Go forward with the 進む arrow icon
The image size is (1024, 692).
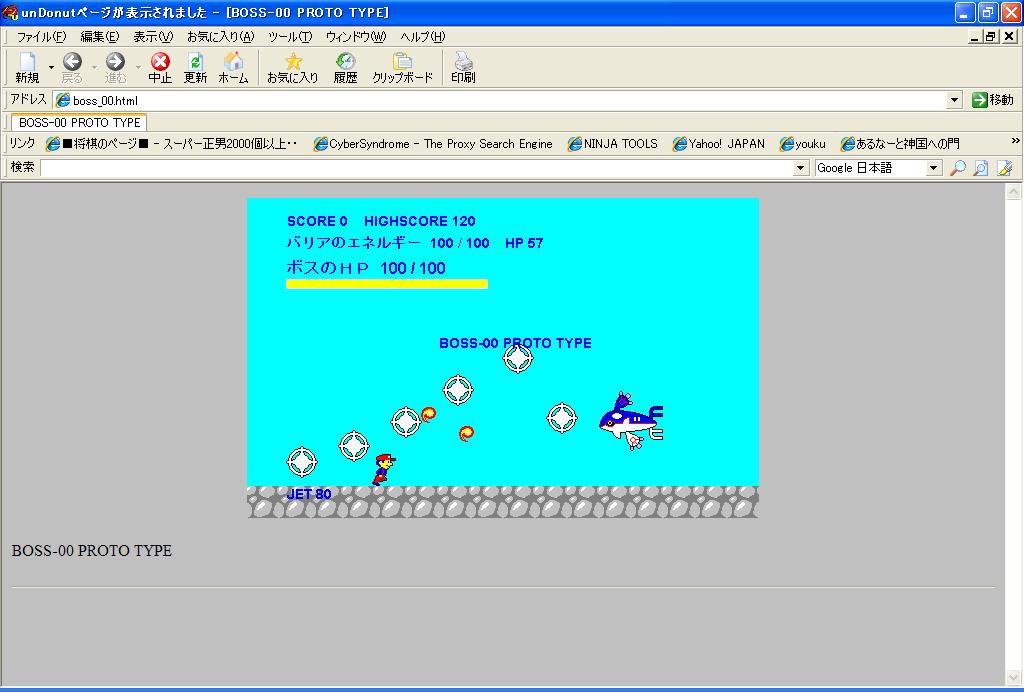[116, 62]
